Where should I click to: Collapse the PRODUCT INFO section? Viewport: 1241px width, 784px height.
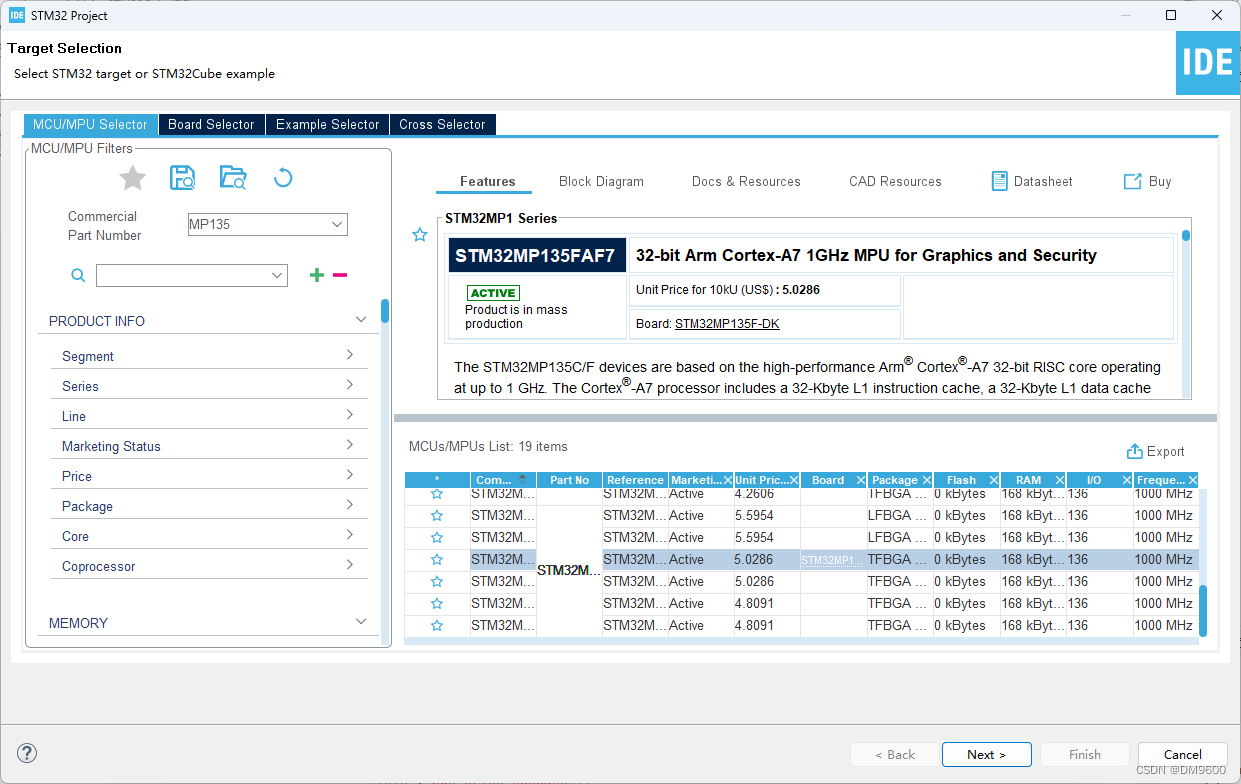pyautogui.click(x=361, y=320)
